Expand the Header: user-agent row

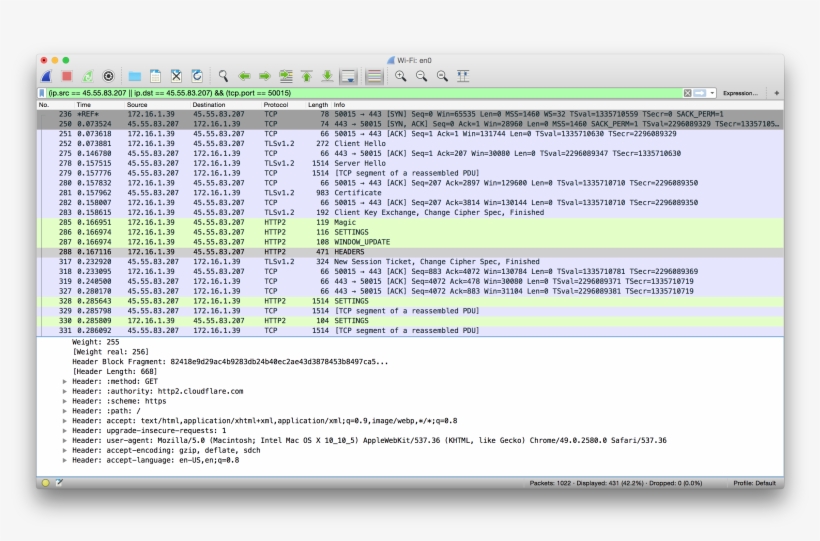pos(65,441)
